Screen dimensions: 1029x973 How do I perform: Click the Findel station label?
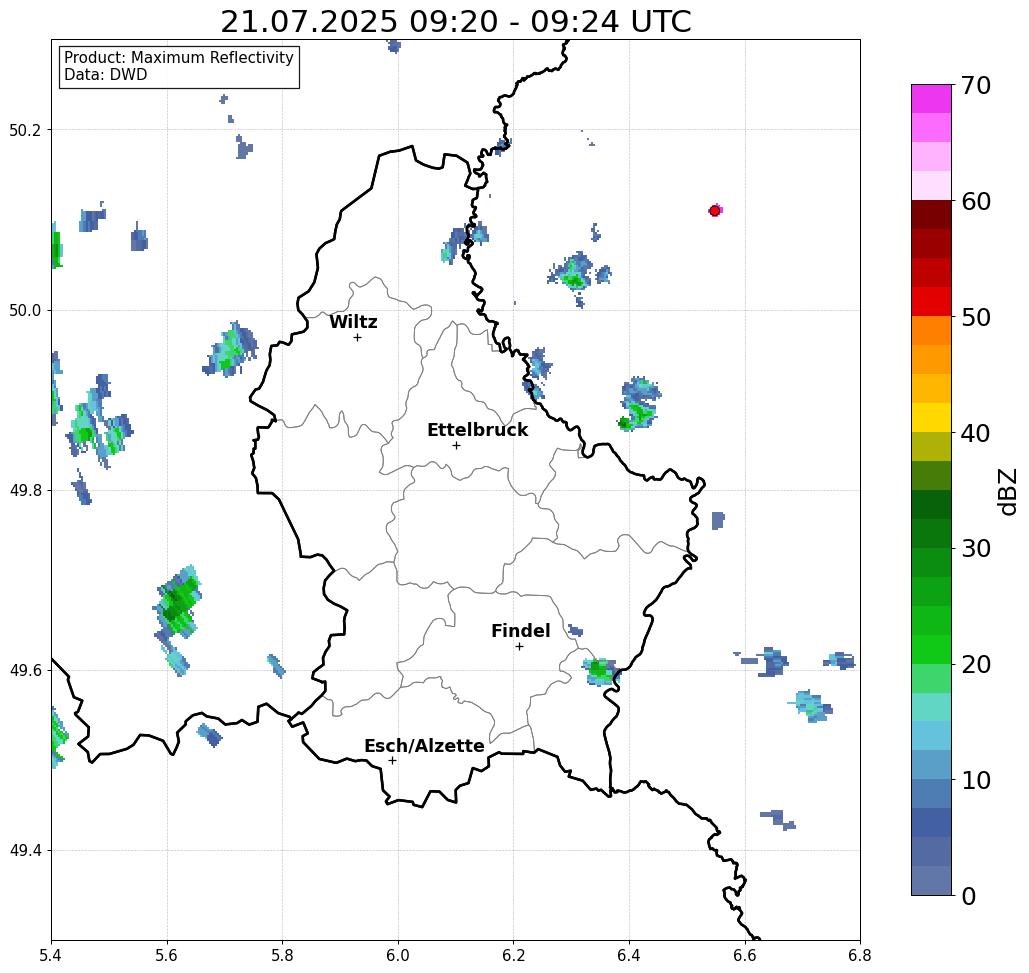[x=520, y=631]
